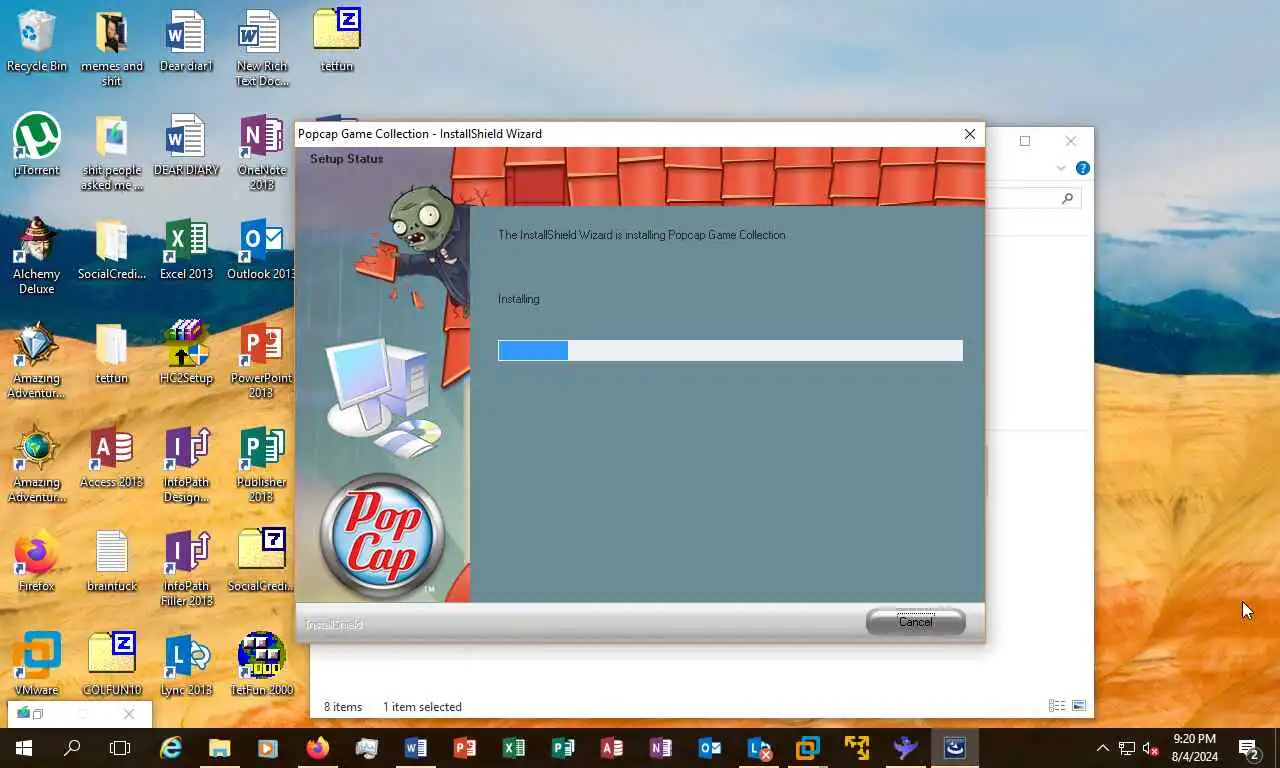The width and height of the screenshot is (1280, 768).
Task: Select the 'shit people asked me' folder
Action: 112,152
